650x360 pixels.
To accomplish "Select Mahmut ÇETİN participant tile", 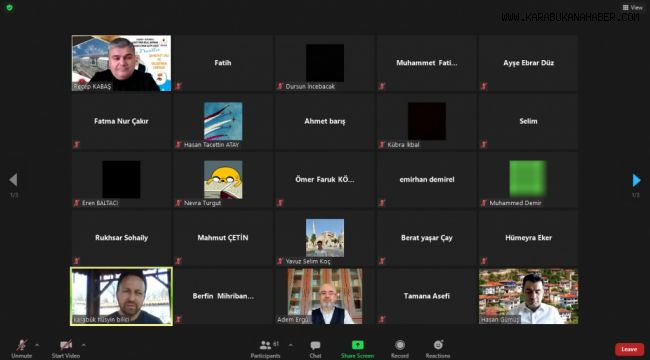I will point(223,238).
